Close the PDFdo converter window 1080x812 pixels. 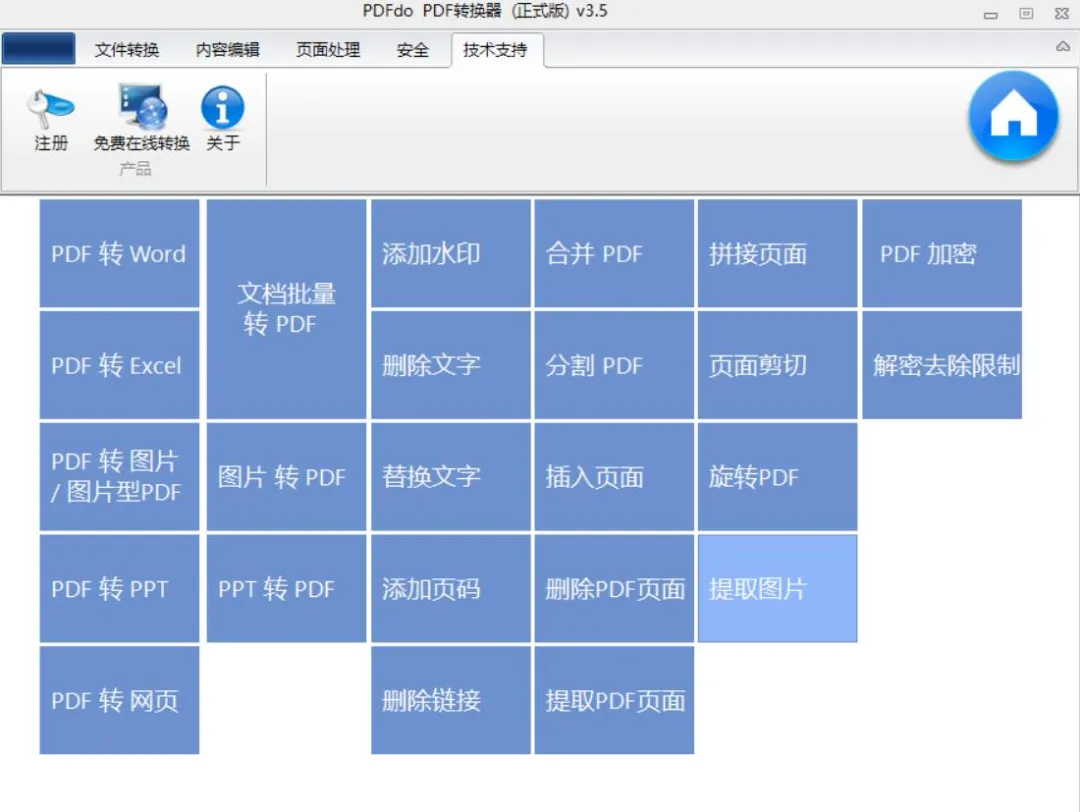[1062, 13]
